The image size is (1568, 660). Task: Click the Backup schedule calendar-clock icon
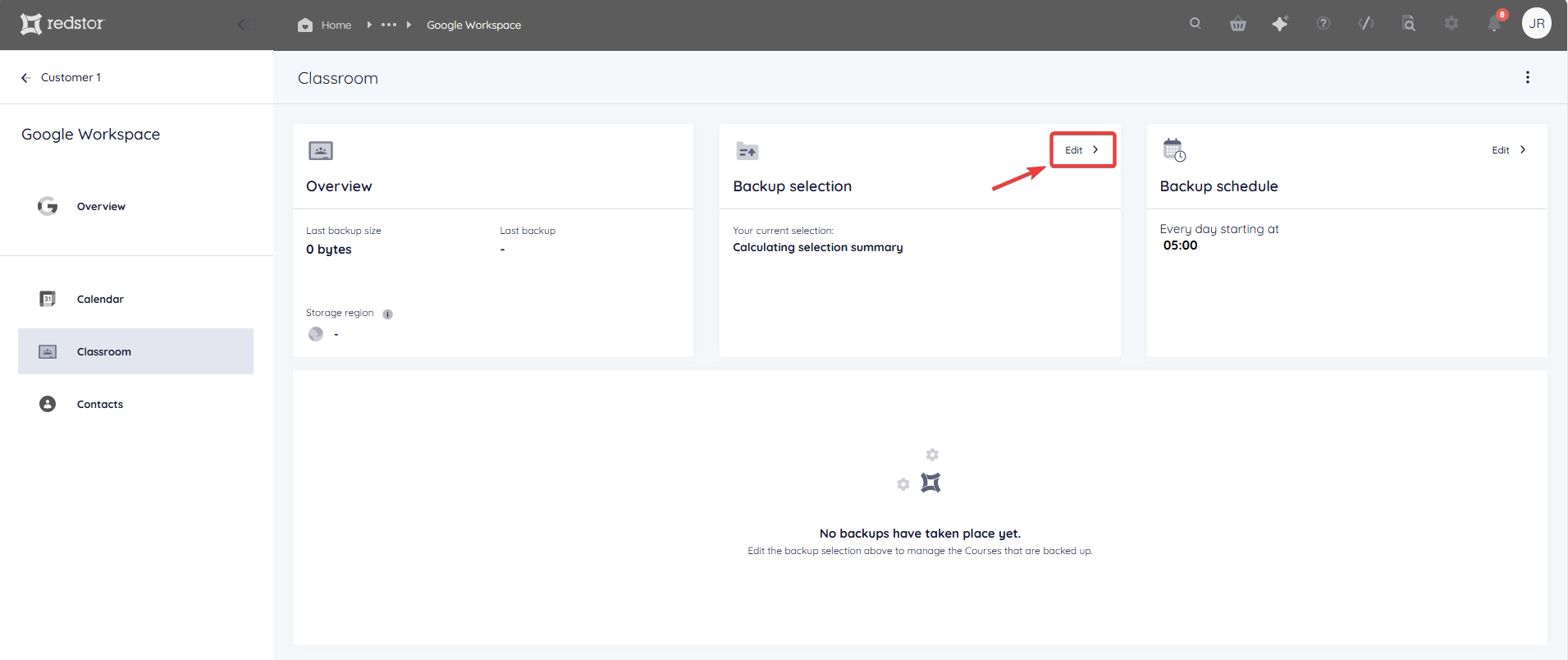[1174, 149]
